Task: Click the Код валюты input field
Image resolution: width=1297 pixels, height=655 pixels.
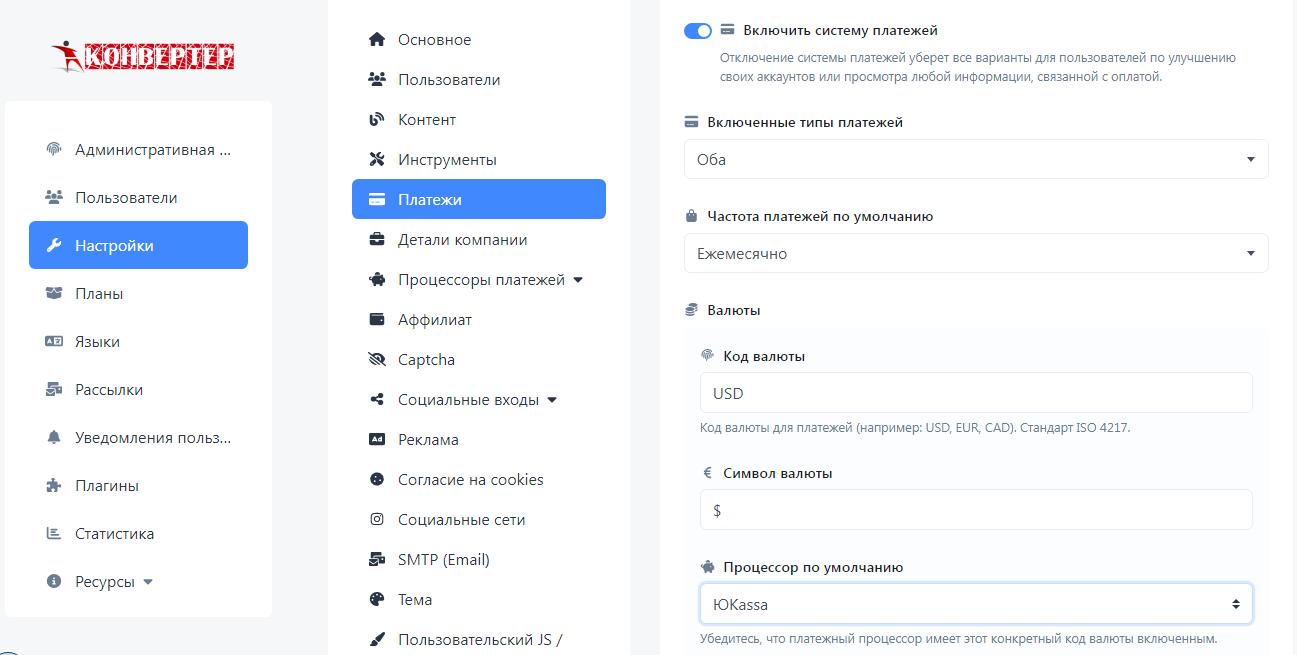Action: [975, 393]
